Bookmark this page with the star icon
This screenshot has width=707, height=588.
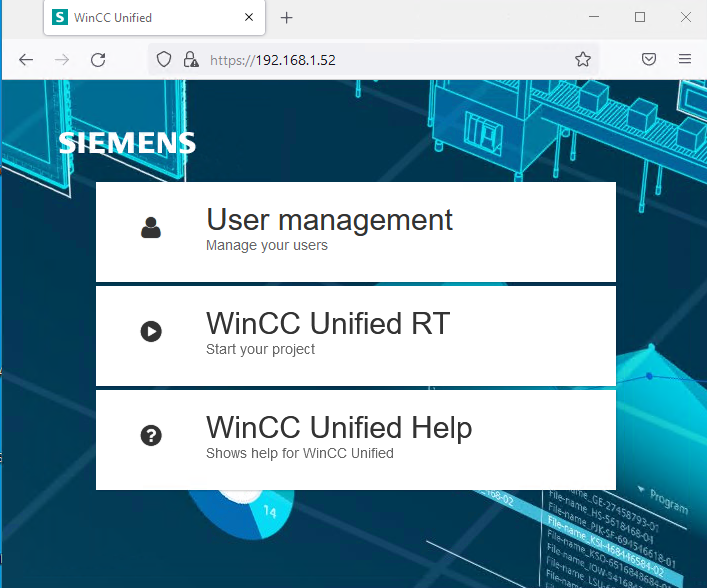point(583,60)
